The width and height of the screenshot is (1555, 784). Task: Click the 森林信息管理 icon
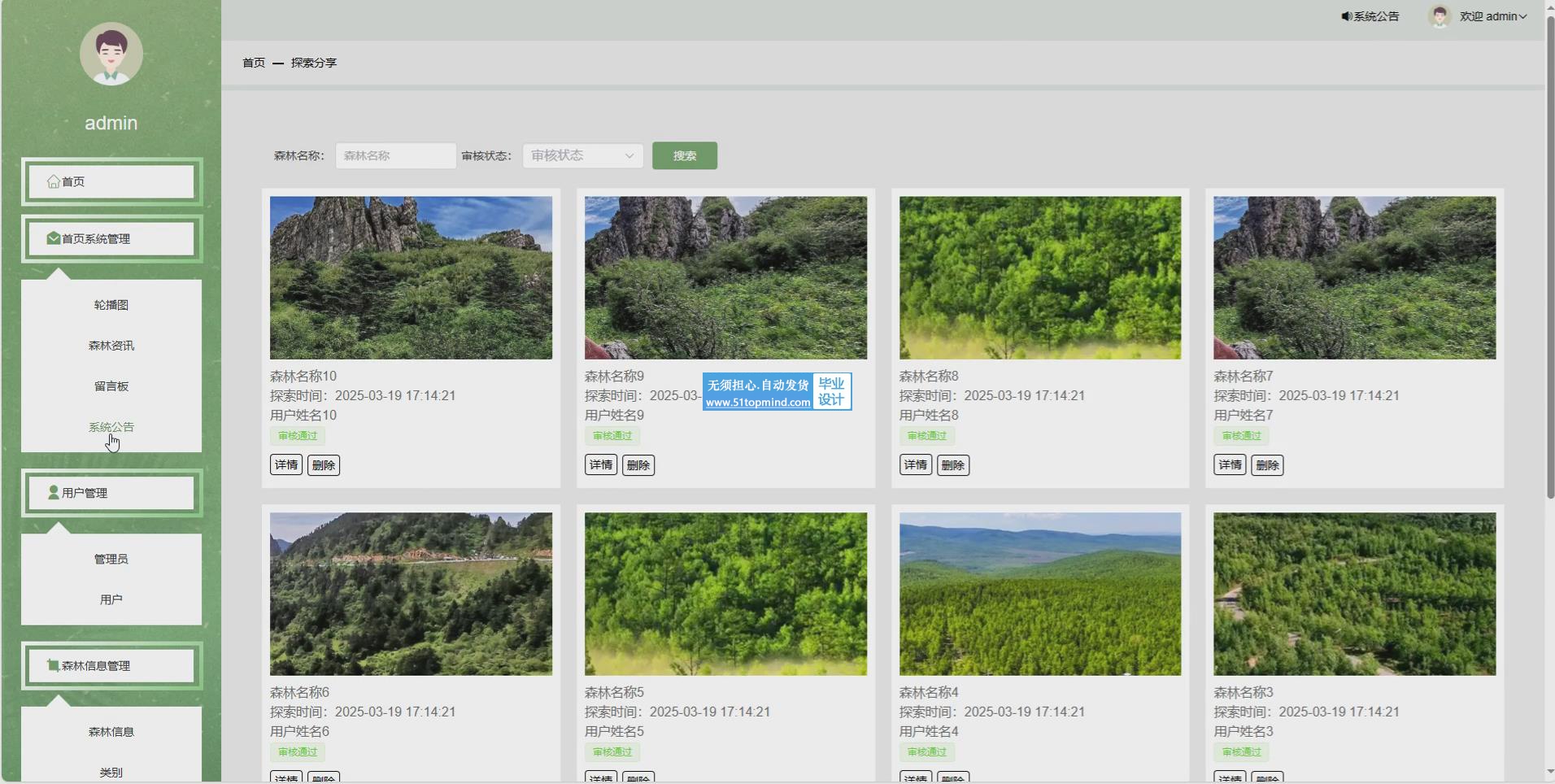pyautogui.click(x=54, y=665)
